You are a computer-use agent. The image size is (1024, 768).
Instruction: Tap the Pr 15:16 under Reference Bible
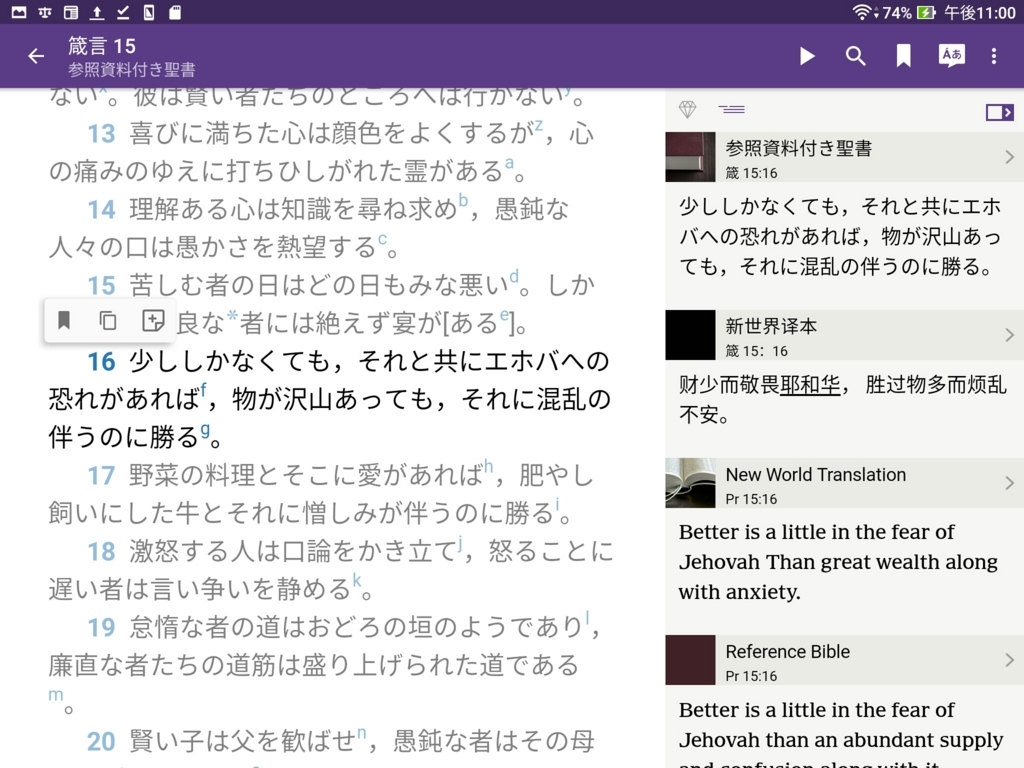pos(751,676)
